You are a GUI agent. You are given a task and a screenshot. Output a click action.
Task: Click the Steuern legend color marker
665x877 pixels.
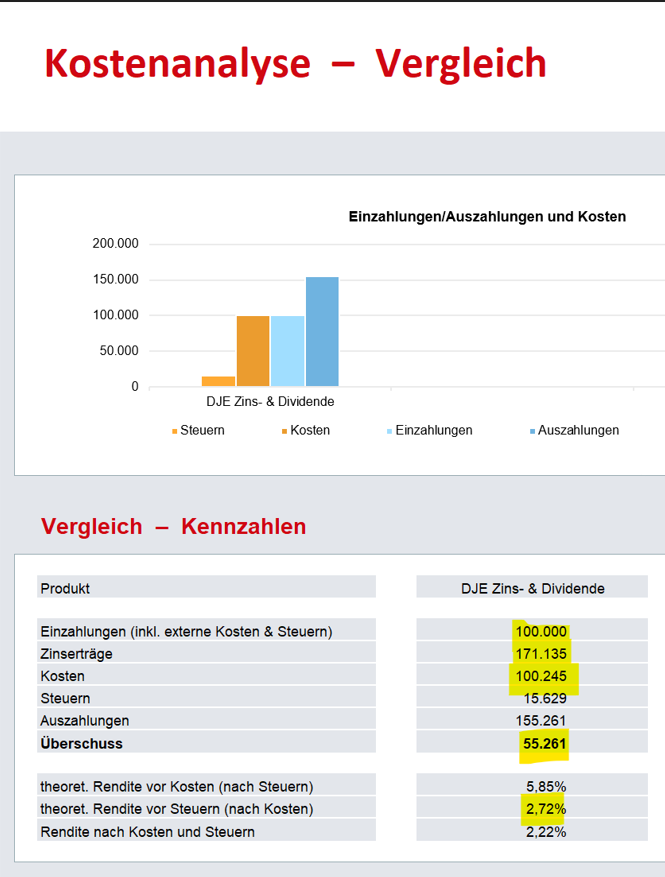click(174, 431)
